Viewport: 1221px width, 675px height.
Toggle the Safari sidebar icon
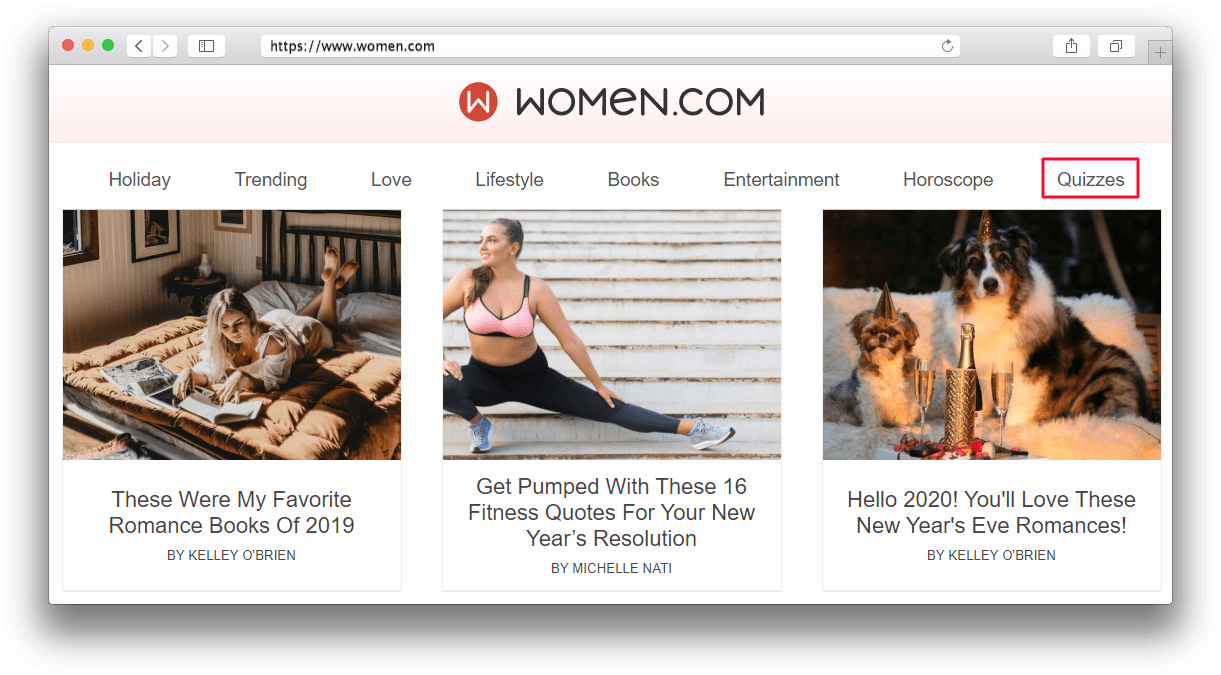click(206, 46)
